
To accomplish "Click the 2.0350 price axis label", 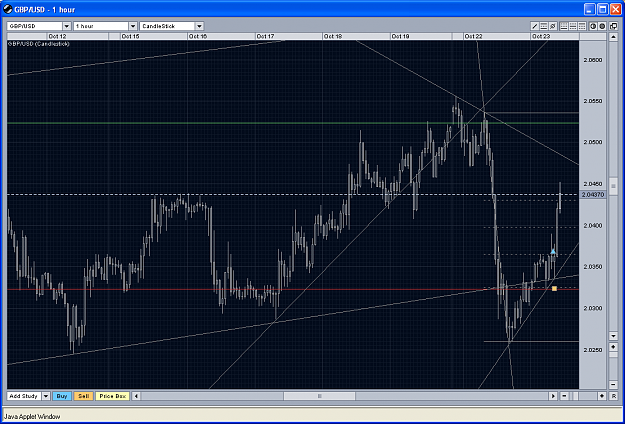I will tap(593, 267).
